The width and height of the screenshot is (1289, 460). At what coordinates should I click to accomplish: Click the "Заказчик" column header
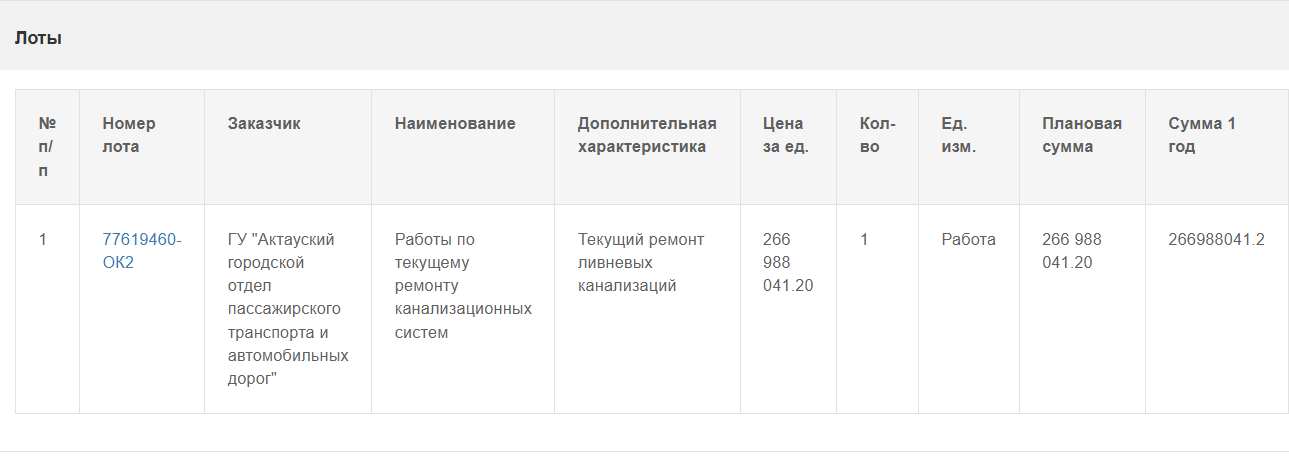click(264, 124)
